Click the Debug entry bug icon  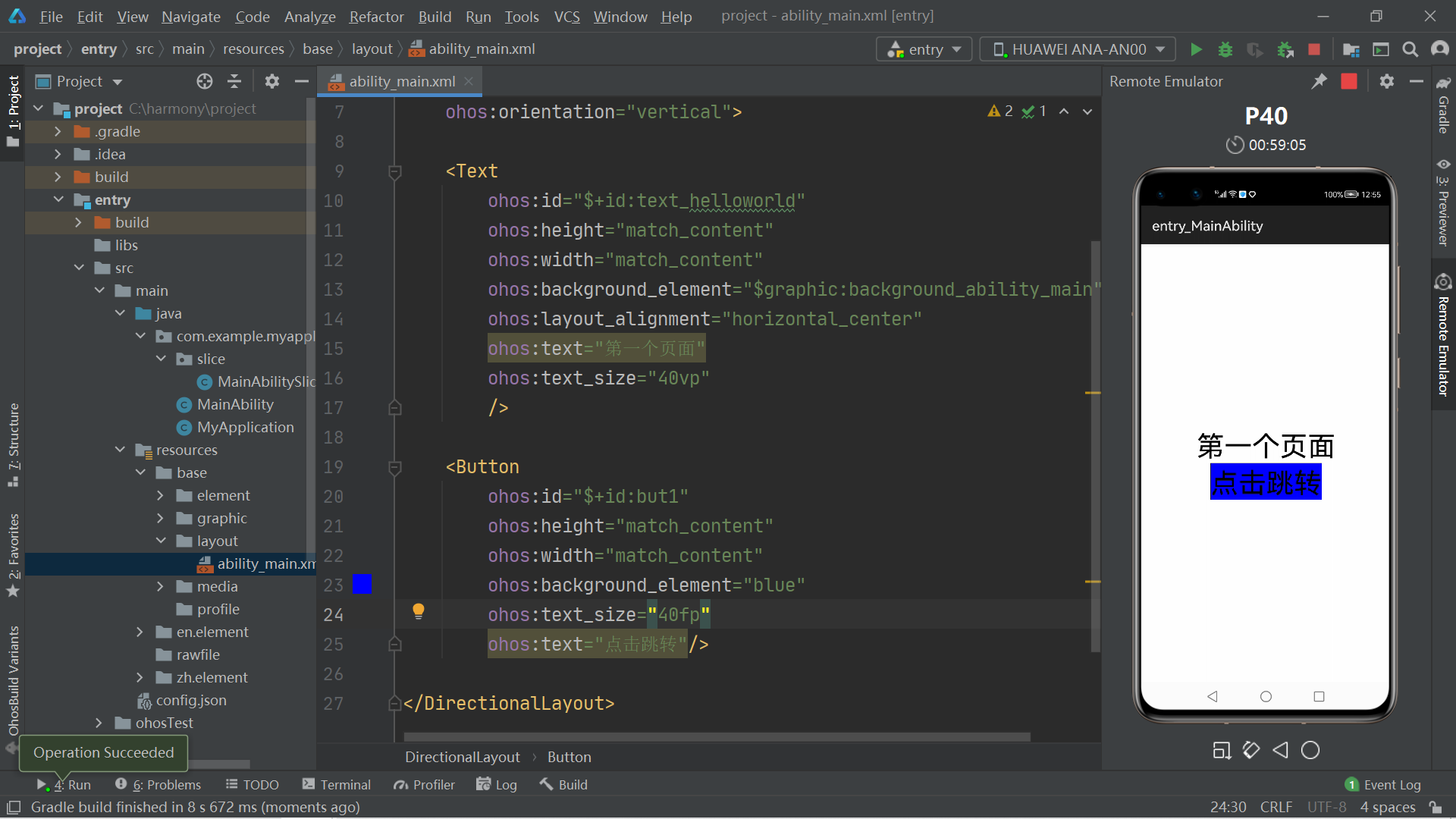coord(1225,49)
